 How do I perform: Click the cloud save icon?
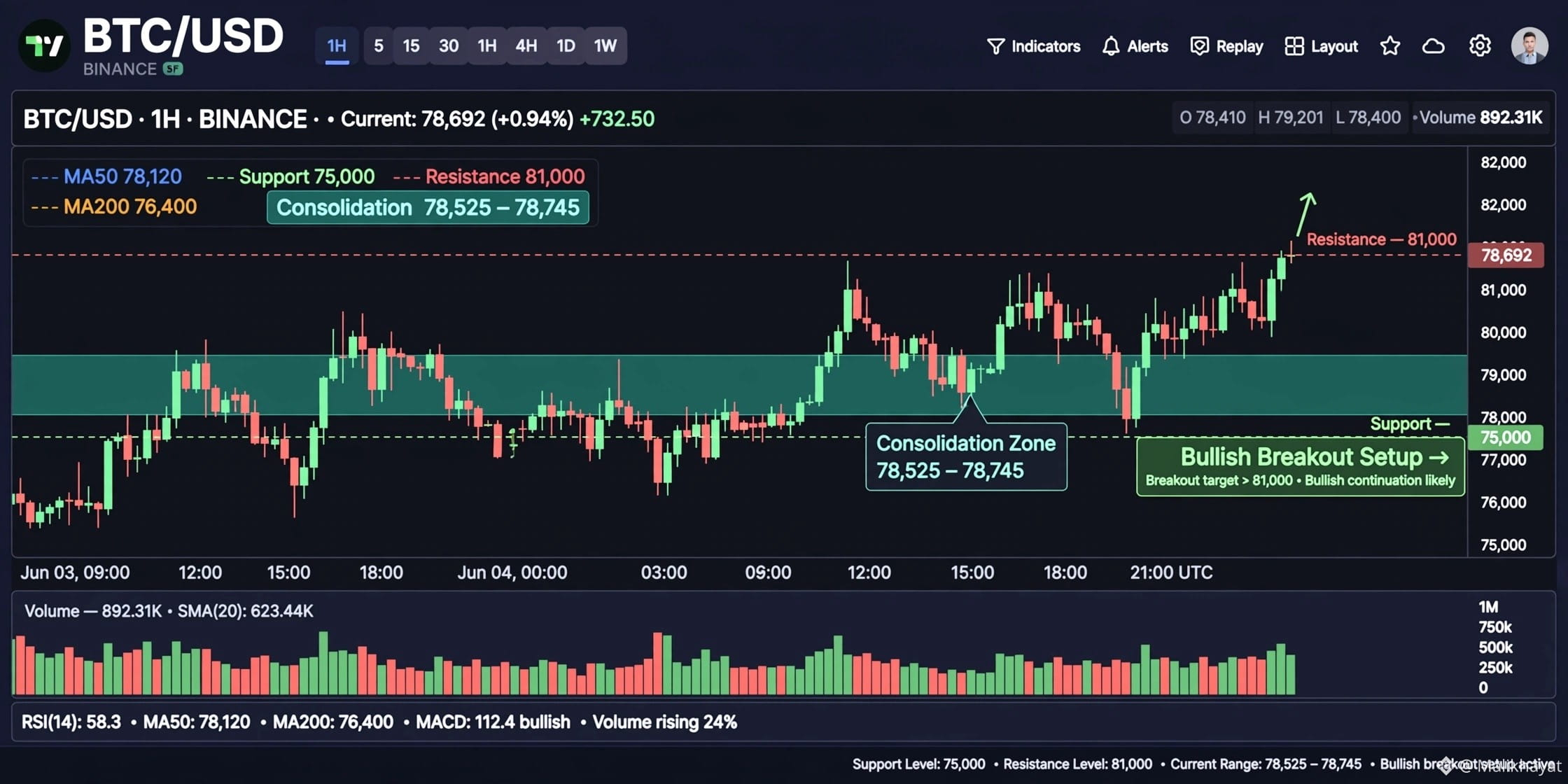(x=1434, y=46)
